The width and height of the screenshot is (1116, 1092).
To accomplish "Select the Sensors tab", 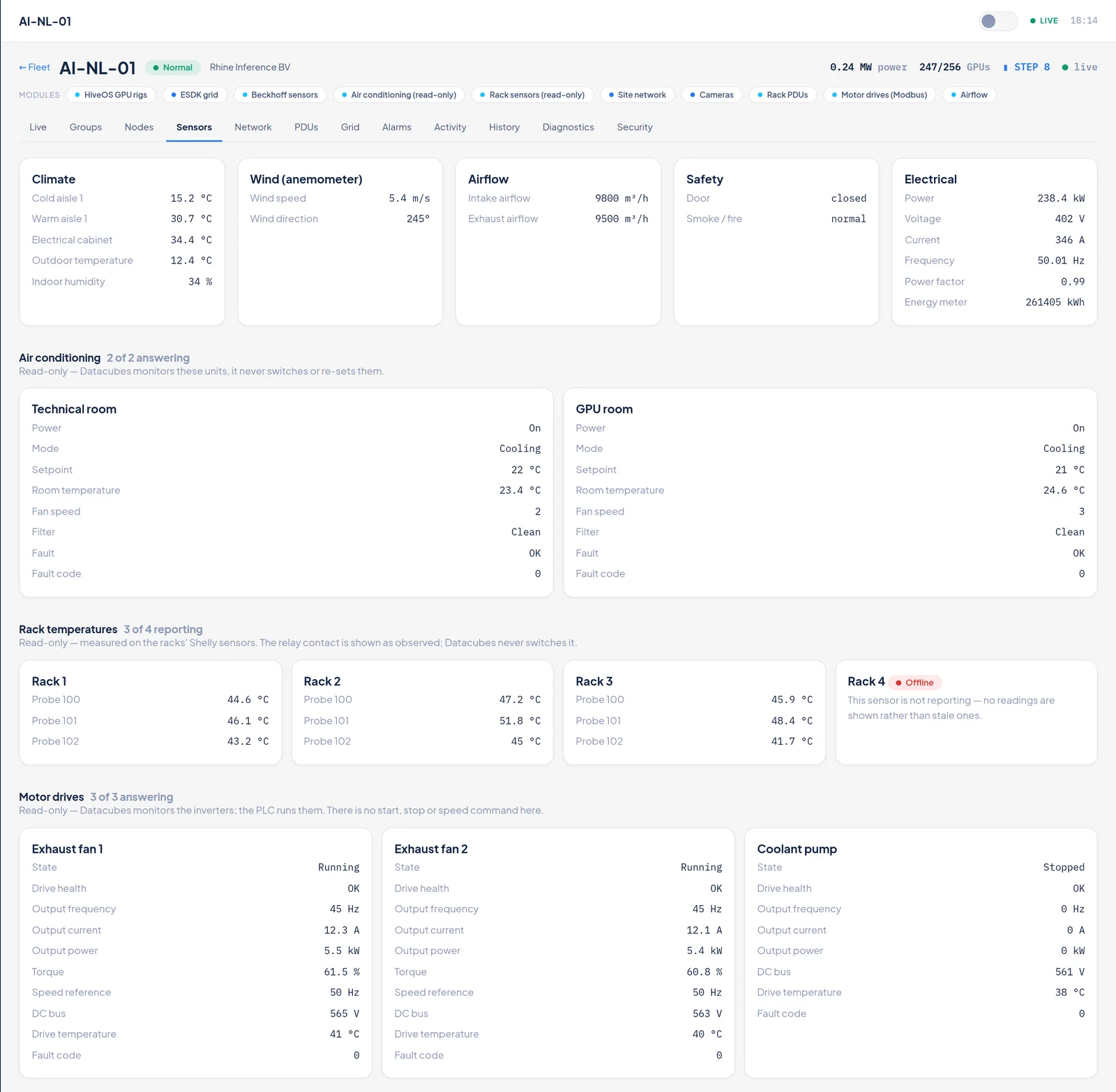I will pos(194,127).
